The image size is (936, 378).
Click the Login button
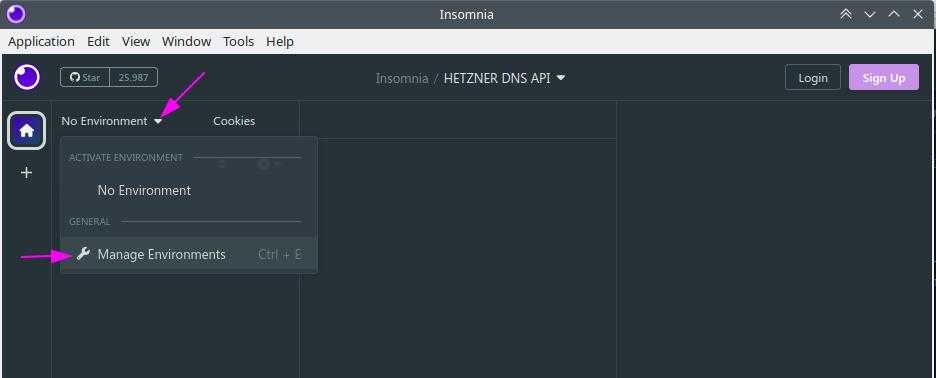click(x=812, y=78)
